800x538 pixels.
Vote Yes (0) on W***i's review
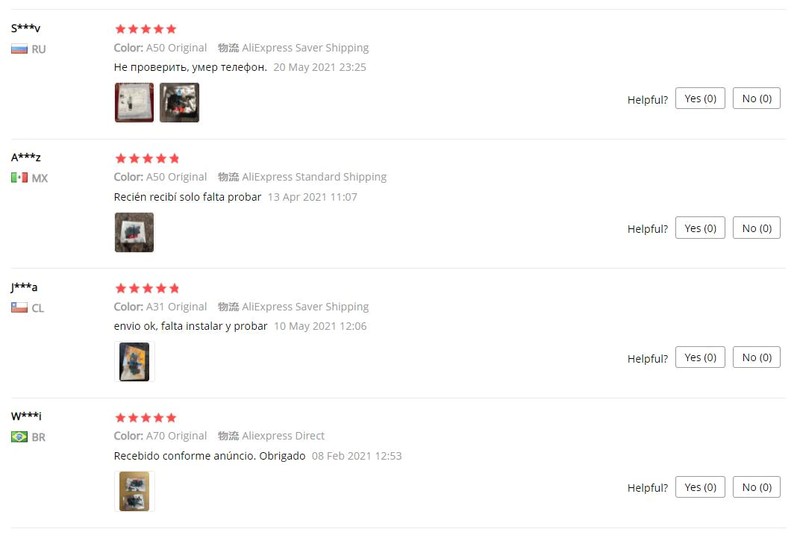point(700,487)
